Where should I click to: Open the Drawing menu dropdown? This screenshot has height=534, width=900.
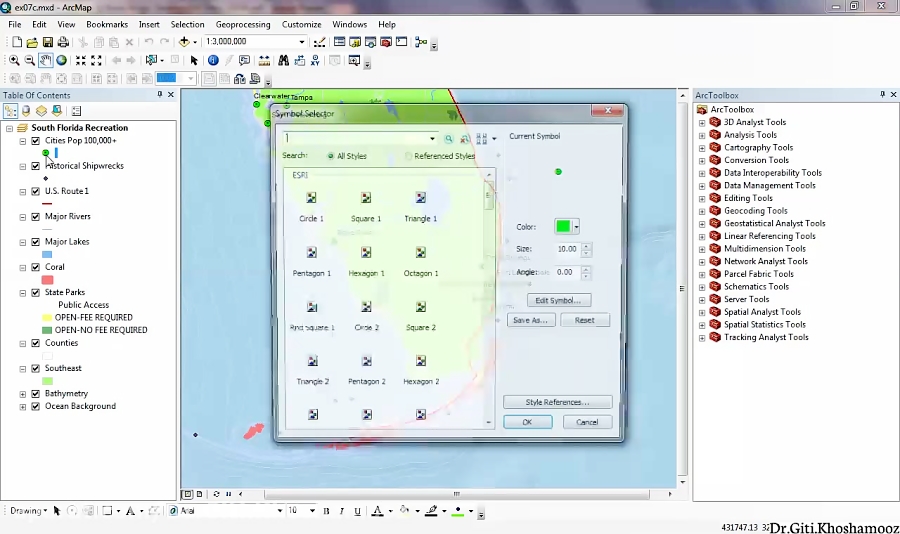coord(29,510)
